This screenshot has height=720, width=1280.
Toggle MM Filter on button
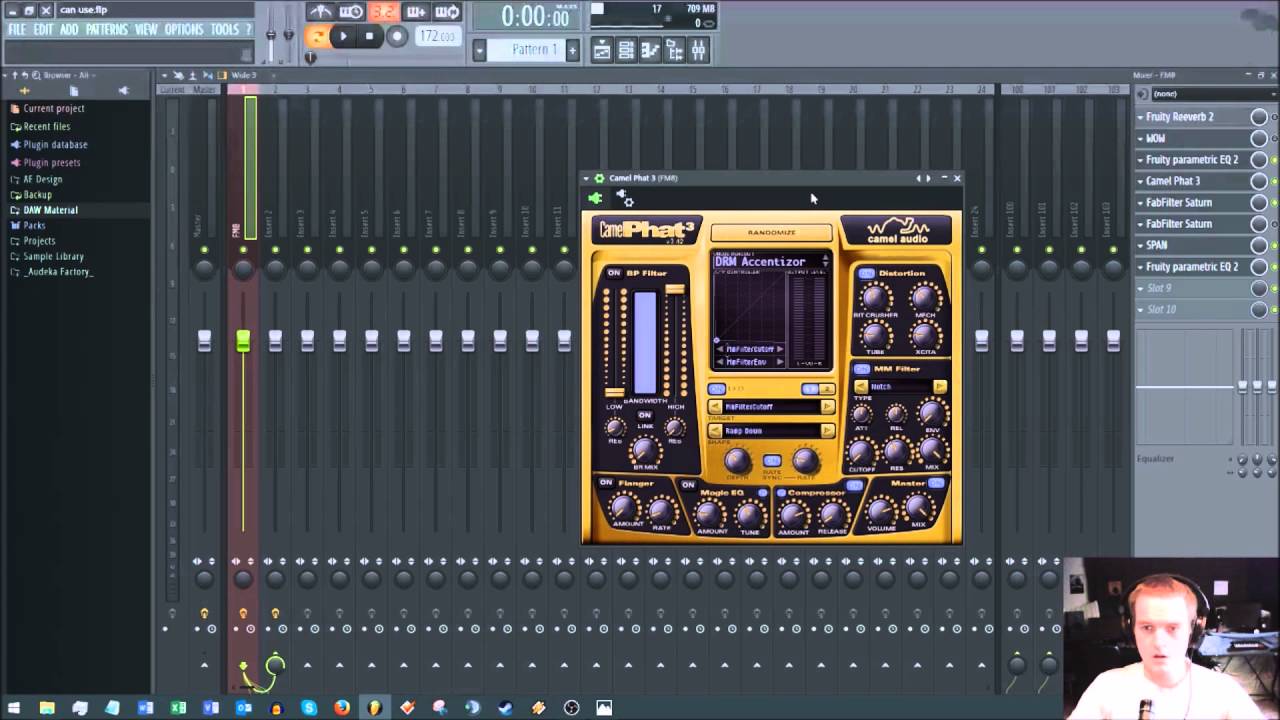(x=862, y=369)
